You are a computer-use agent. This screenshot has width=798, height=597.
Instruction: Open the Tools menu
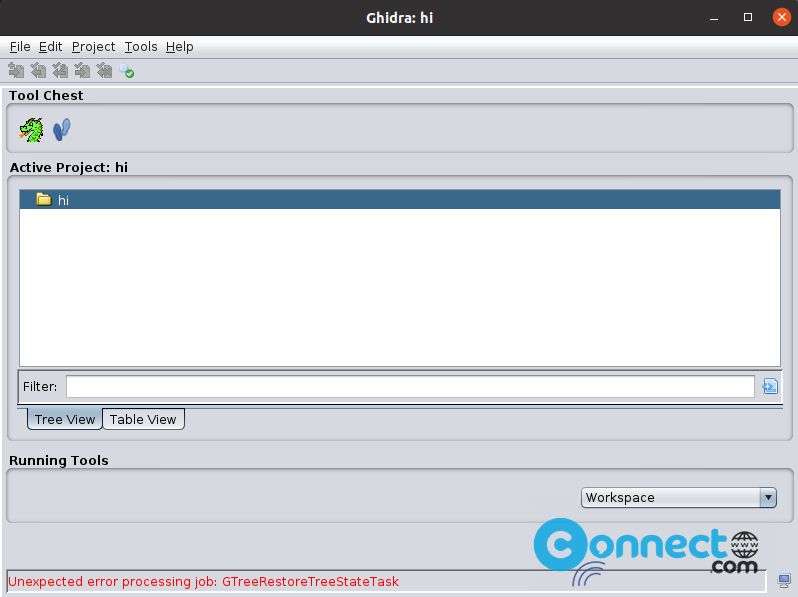140,47
